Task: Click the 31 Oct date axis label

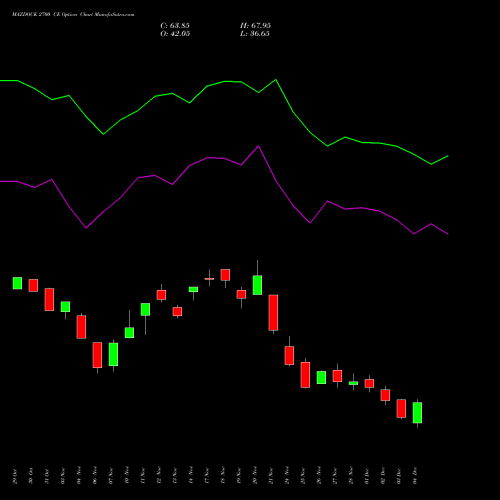Action: click(47, 476)
